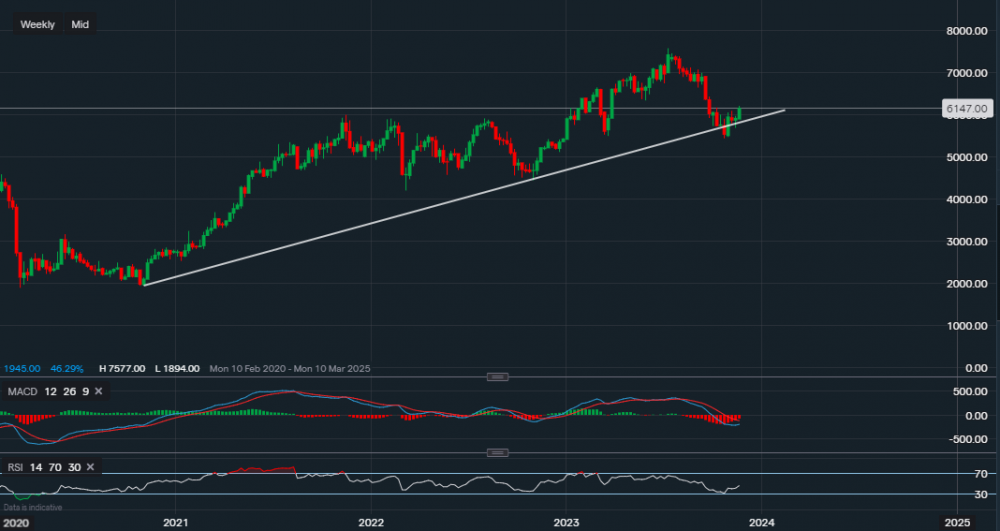Screen dimensions: 1000x531
Task: Close the RSI indicator panel
Action: tap(90, 467)
